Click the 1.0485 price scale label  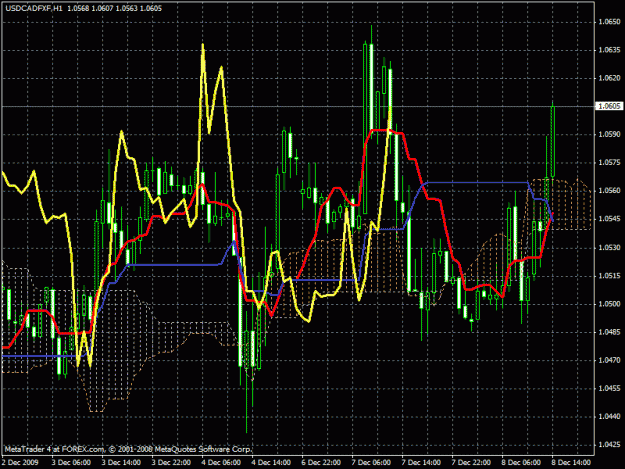coord(609,332)
